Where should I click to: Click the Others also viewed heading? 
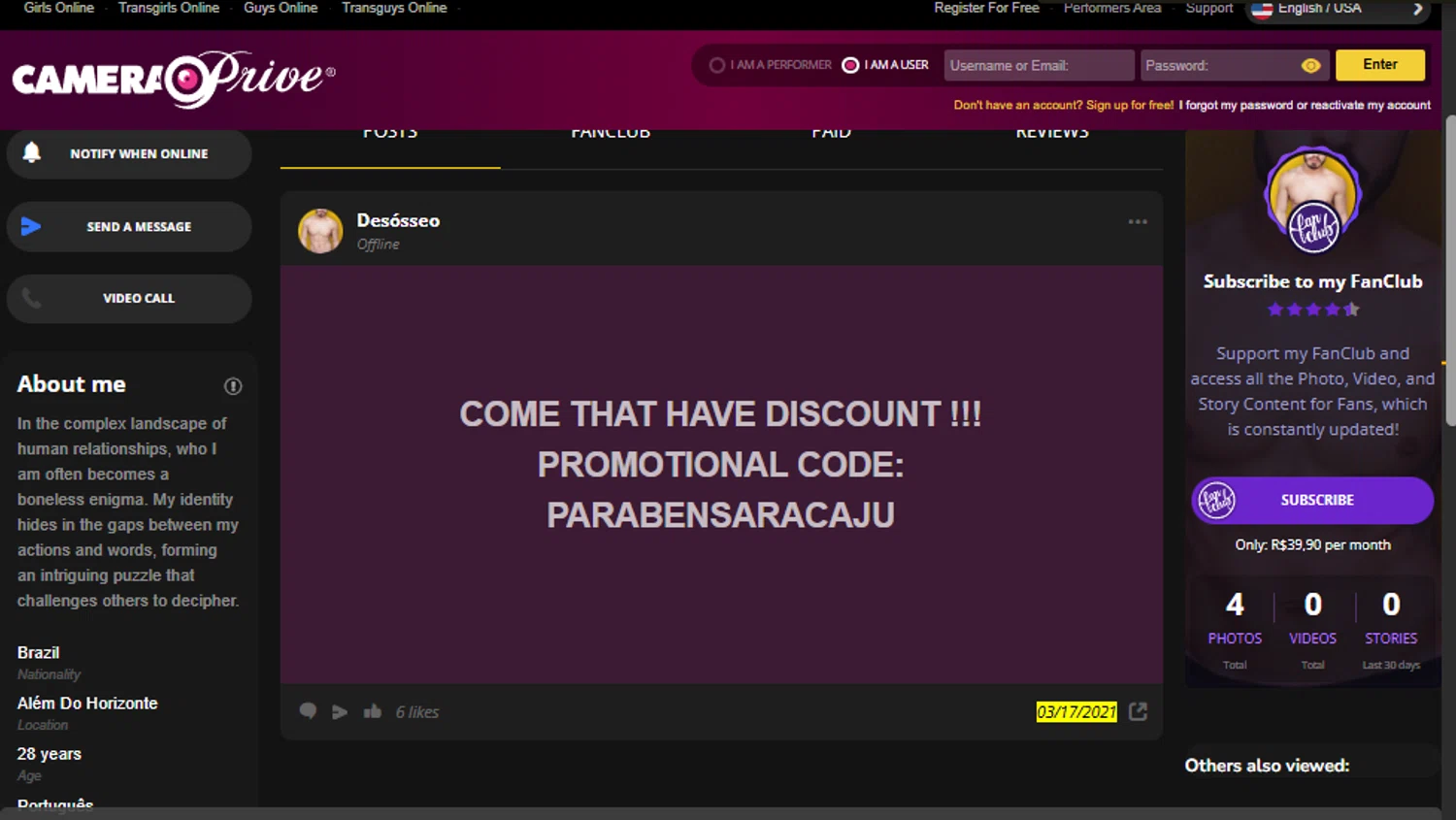click(1267, 766)
